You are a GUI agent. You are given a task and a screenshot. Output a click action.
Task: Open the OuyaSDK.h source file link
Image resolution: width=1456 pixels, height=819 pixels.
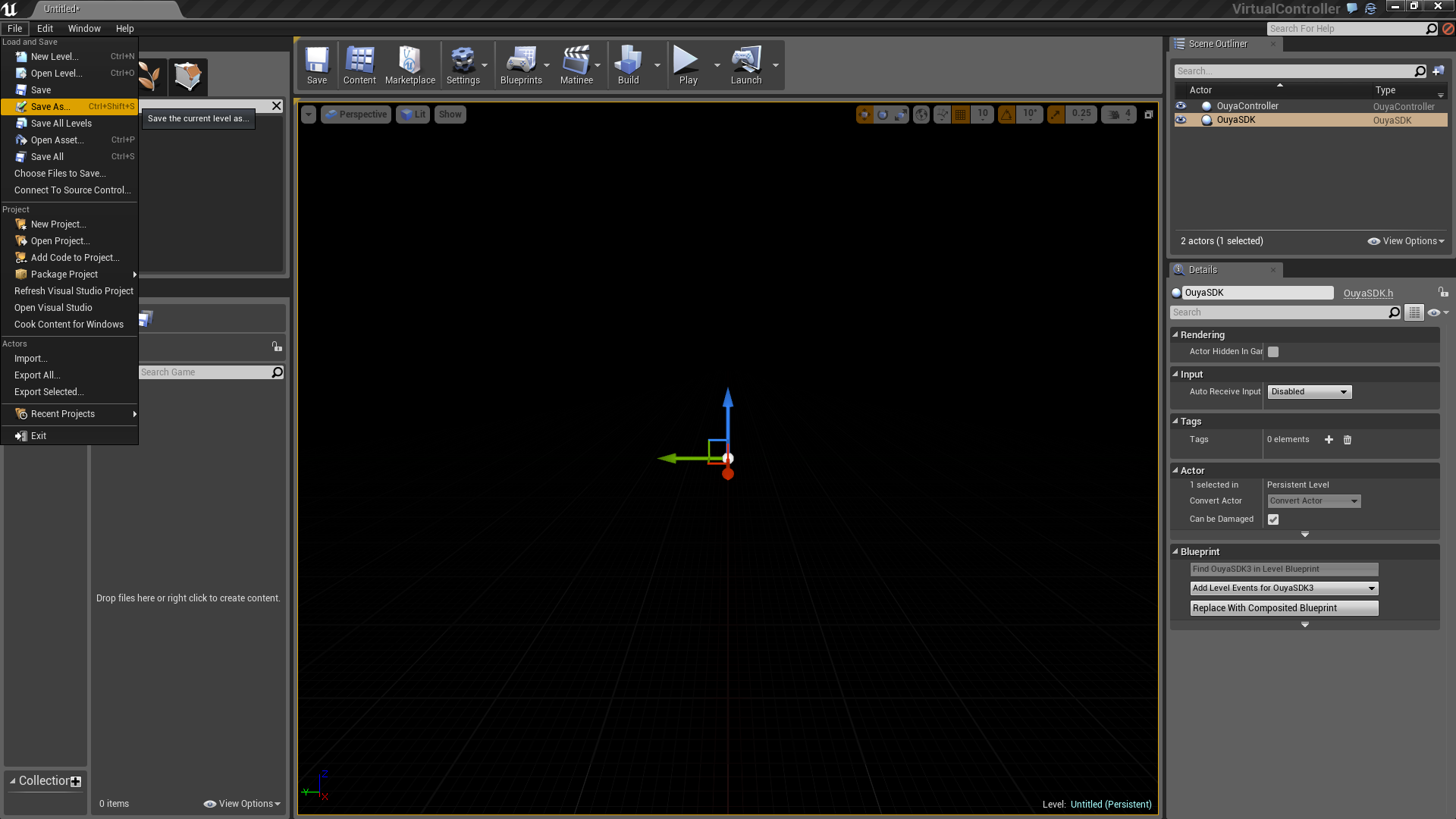coord(1368,293)
